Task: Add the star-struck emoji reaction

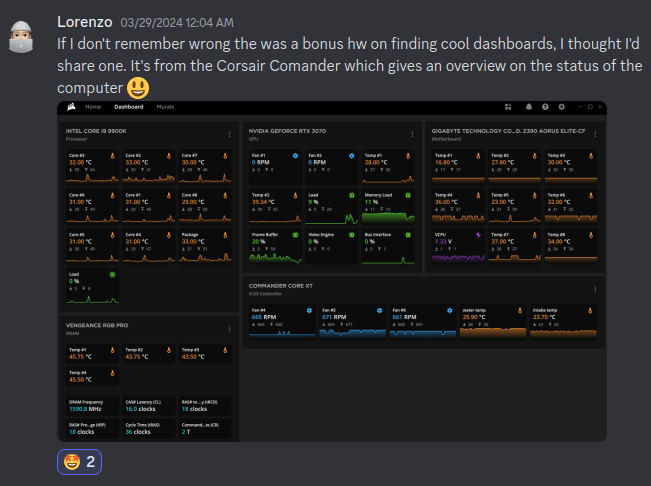Action: 79,462
